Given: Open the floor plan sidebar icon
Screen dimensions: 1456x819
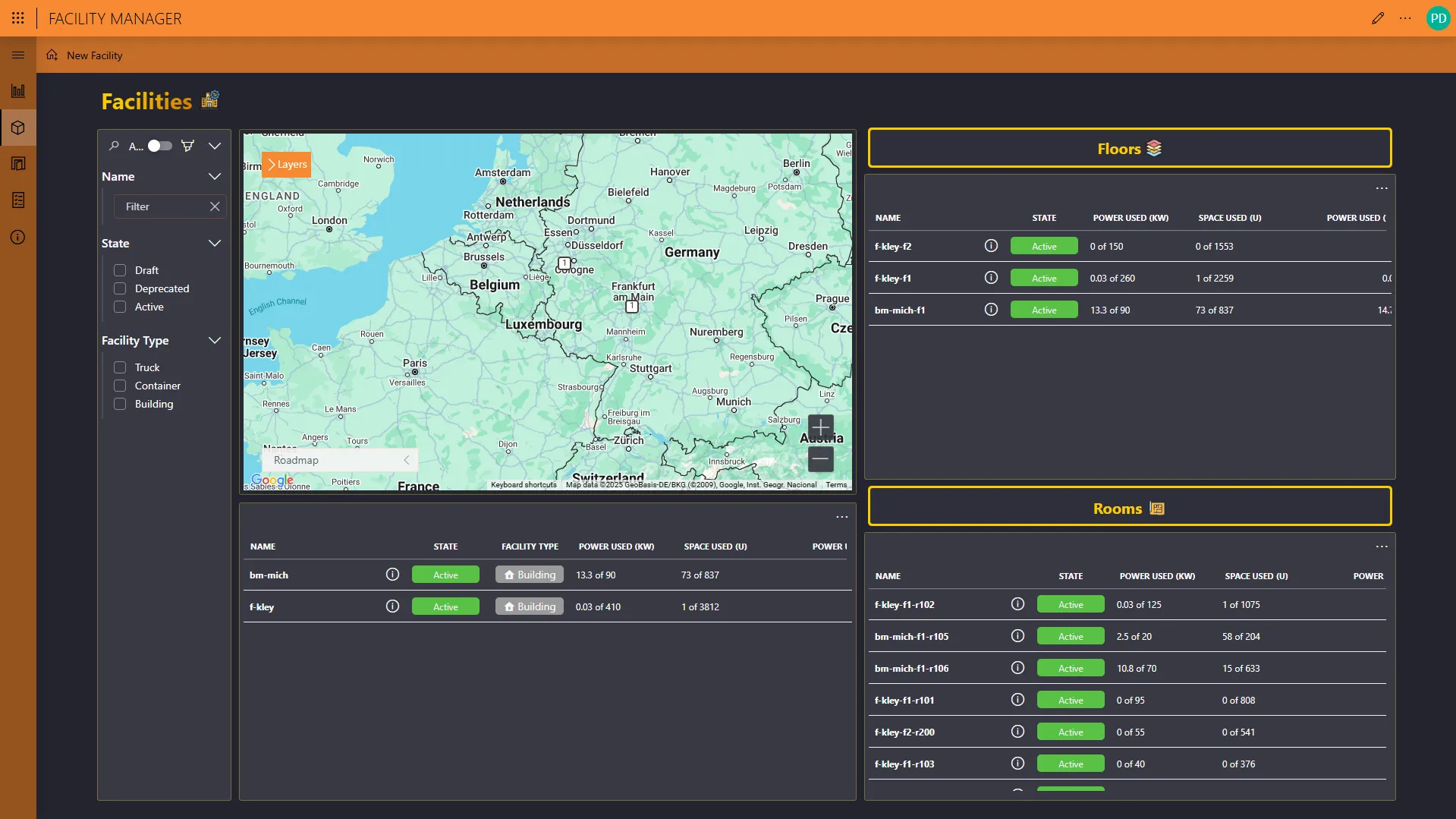Looking at the screenshot, I should (18, 164).
